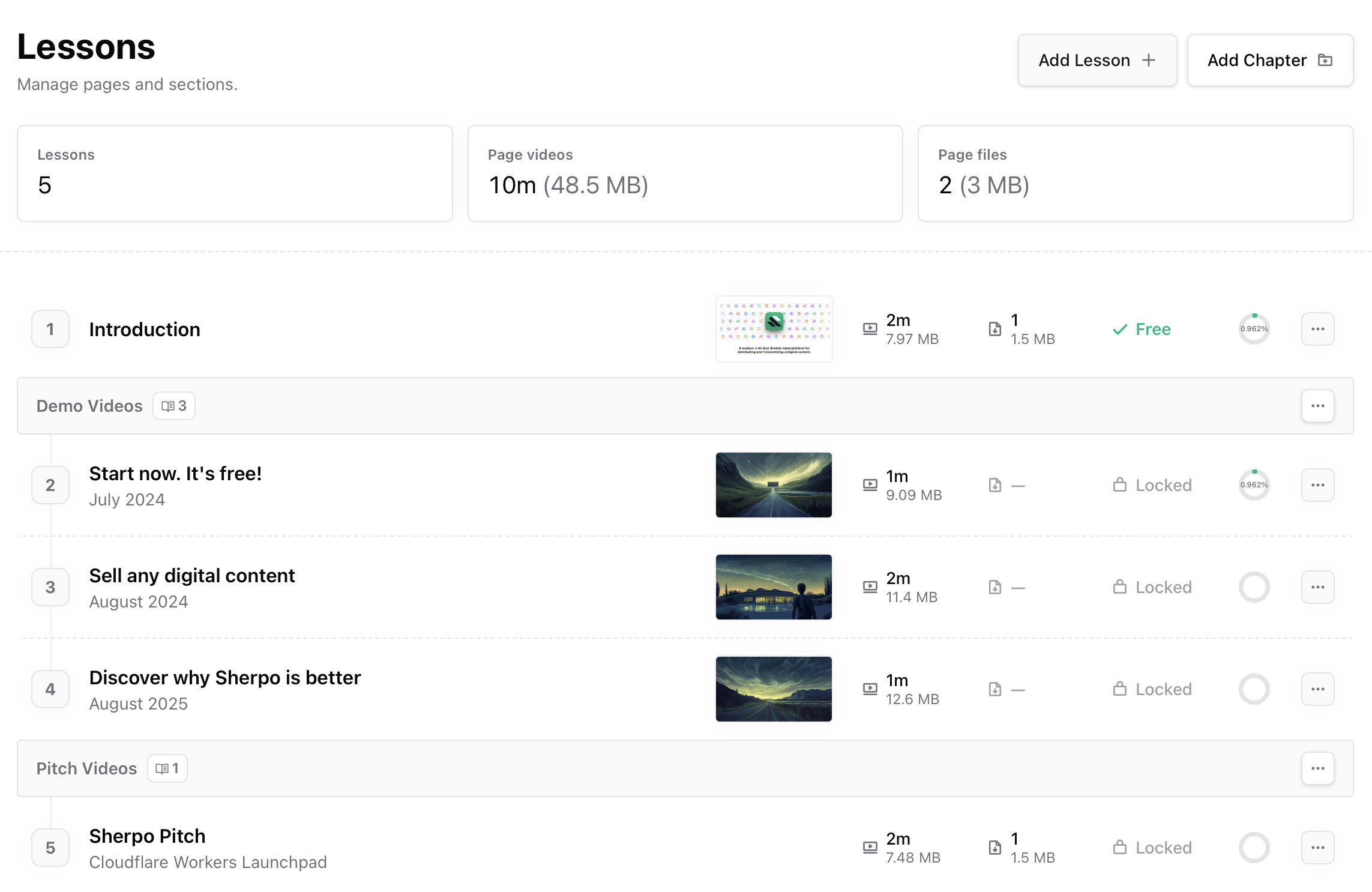Click the video icon on the Introduction lesson
This screenshot has width=1372, height=892.
[870, 328]
